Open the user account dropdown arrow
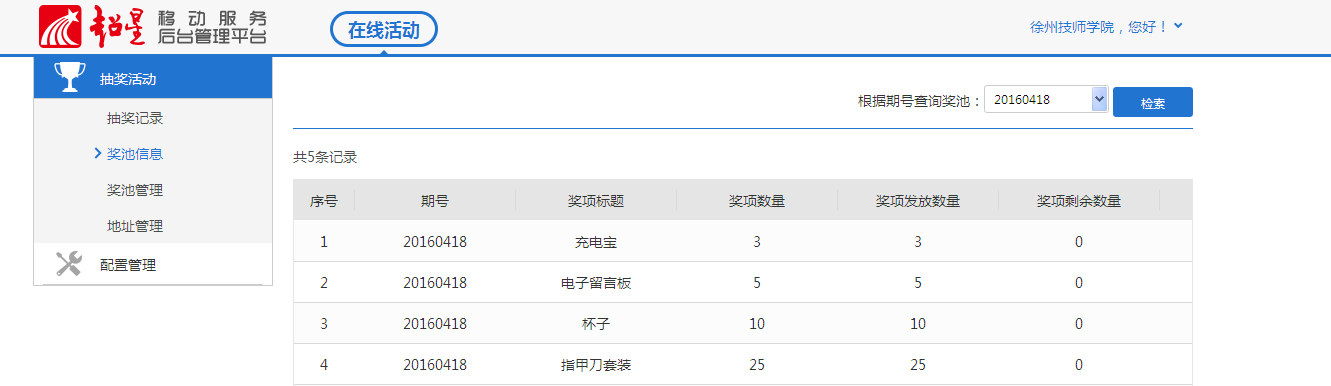1331x386 pixels. coord(1178,26)
